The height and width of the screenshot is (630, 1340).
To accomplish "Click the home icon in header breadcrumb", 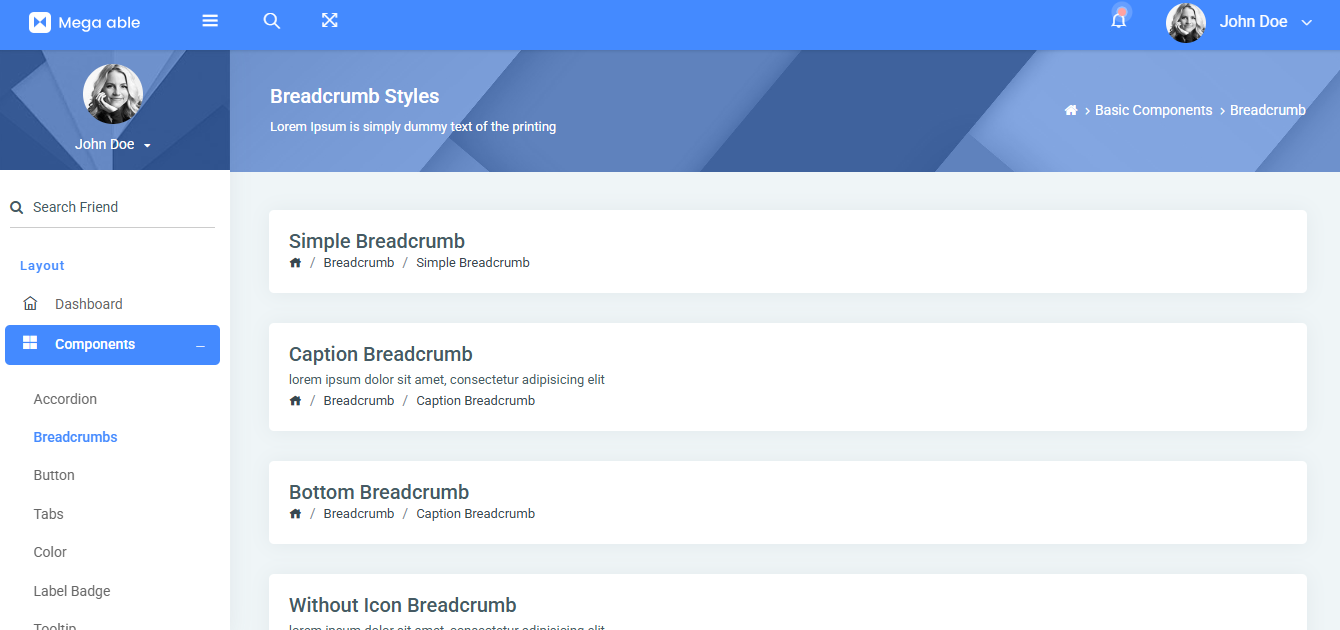I will [1071, 111].
